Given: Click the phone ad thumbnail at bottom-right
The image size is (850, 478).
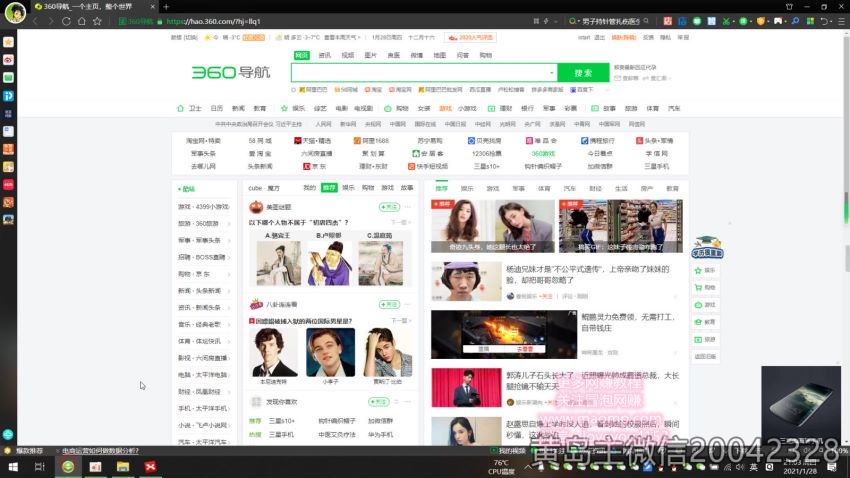Looking at the screenshot, I should point(801,405).
